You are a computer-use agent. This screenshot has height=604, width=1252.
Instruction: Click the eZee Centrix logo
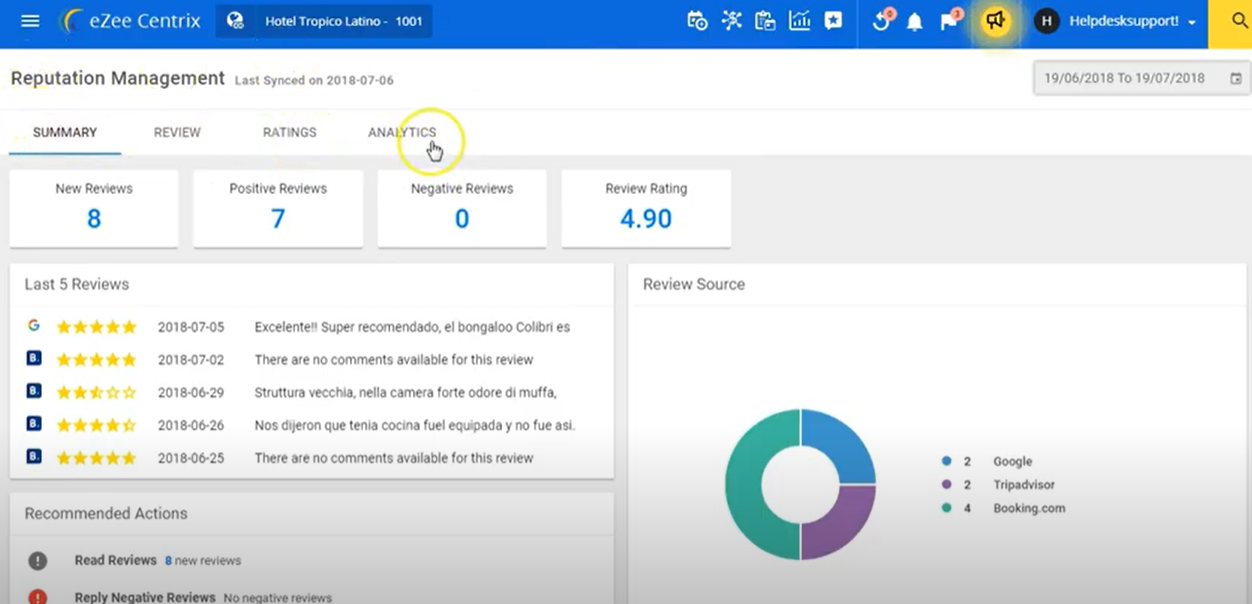click(130, 21)
